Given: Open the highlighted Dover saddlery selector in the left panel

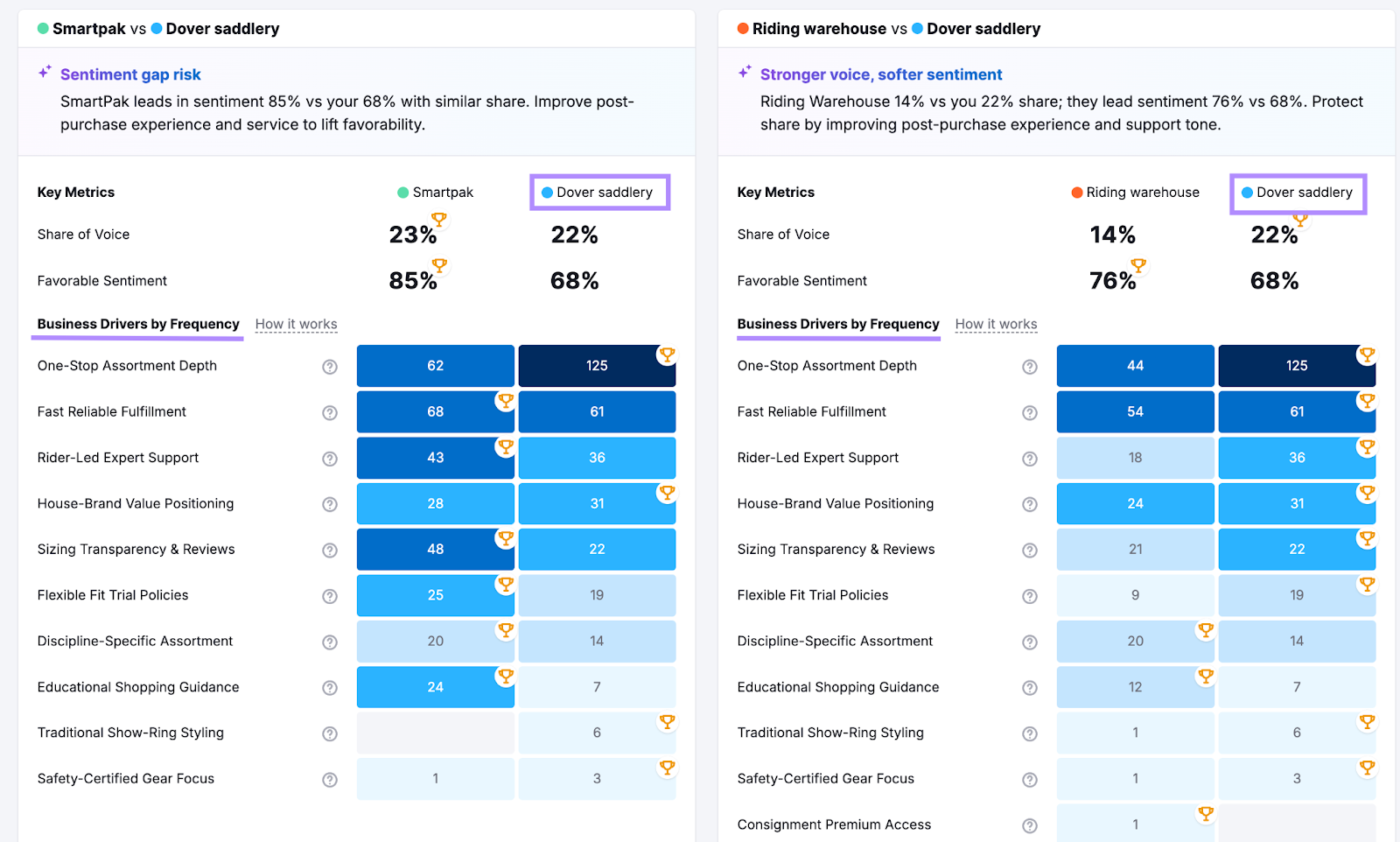Looking at the screenshot, I should (599, 192).
